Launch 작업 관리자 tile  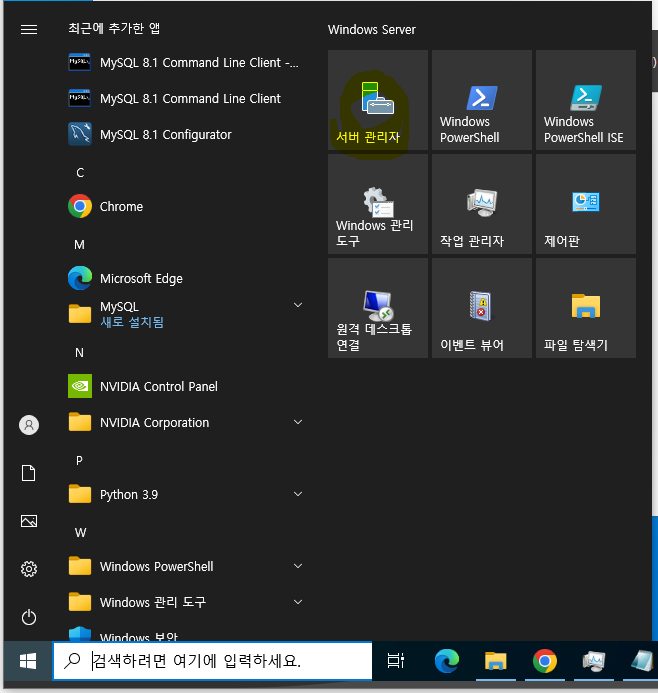(482, 204)
